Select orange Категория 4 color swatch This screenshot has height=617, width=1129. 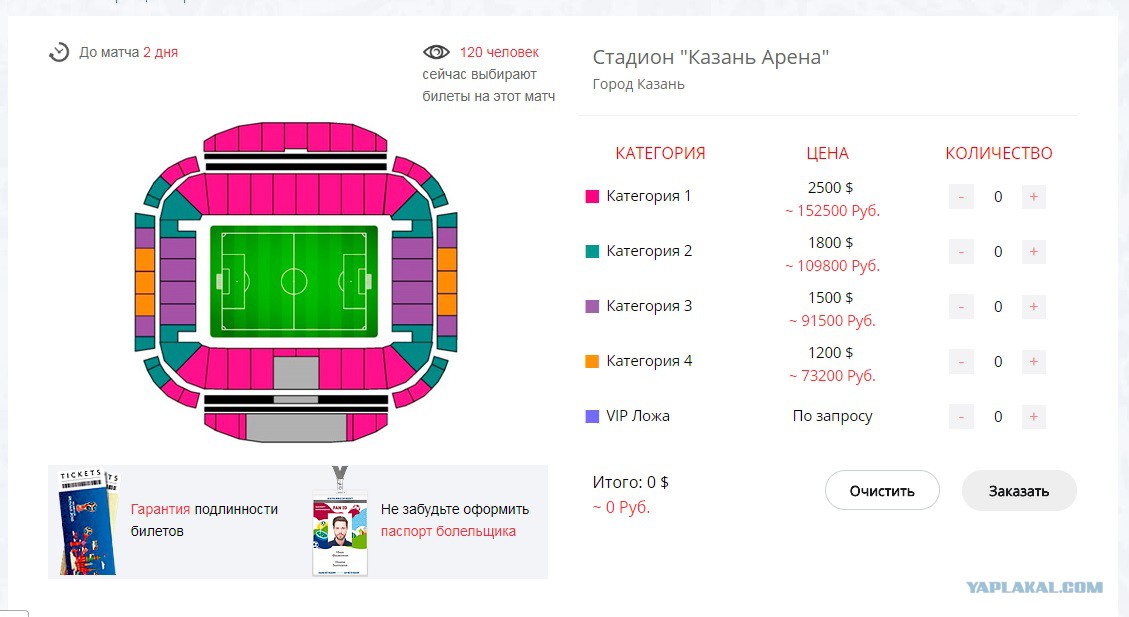click(593, 361)
